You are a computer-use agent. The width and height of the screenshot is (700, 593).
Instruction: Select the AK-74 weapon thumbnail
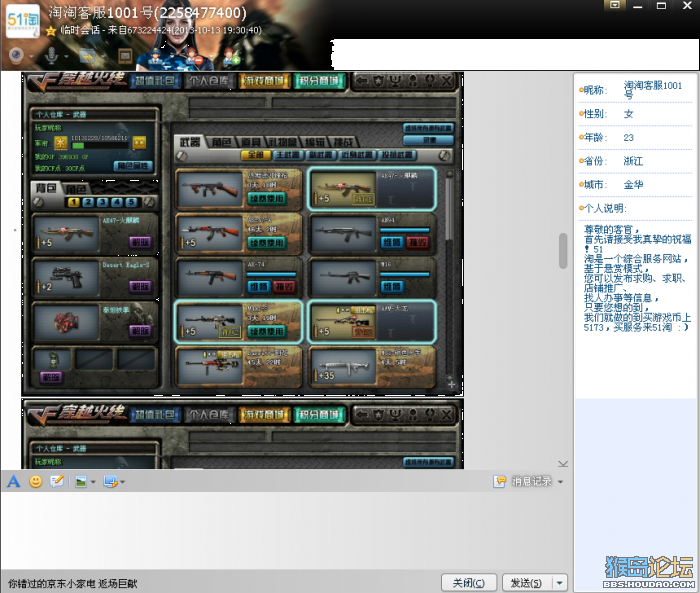210,278
